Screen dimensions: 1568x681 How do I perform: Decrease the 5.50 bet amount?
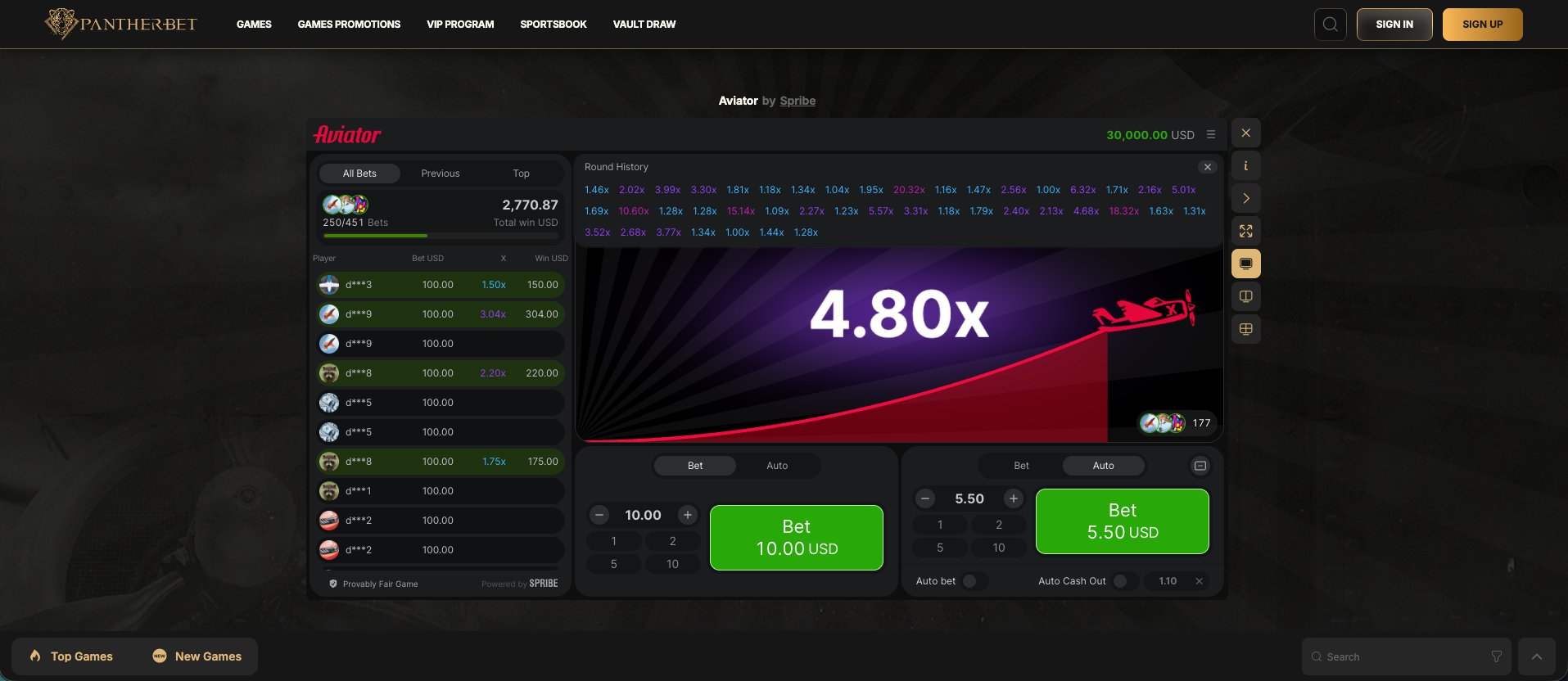925,498
